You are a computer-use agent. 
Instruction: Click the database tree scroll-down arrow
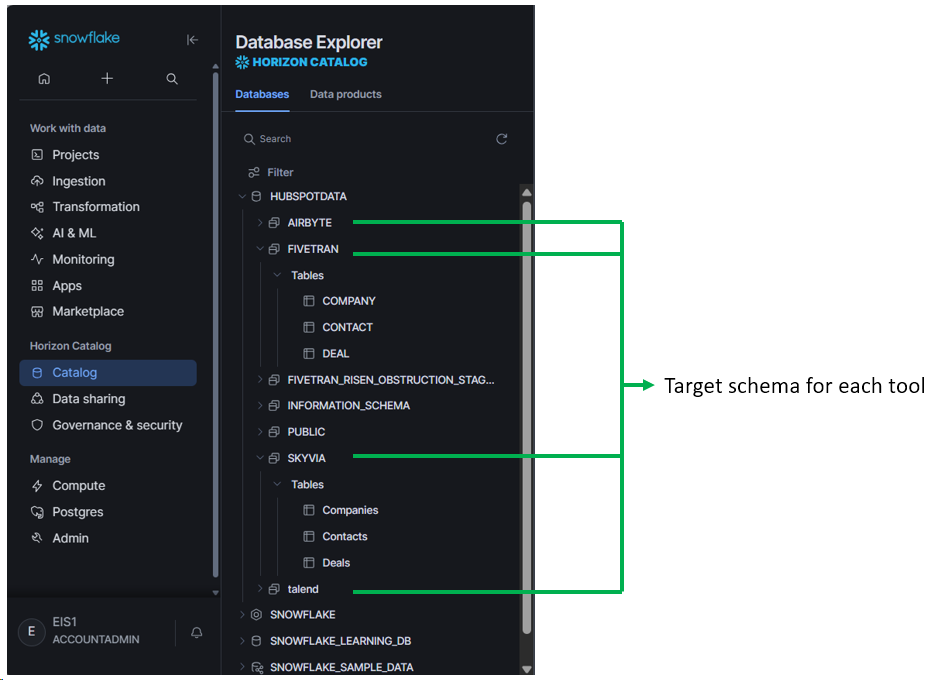(527, 669)
